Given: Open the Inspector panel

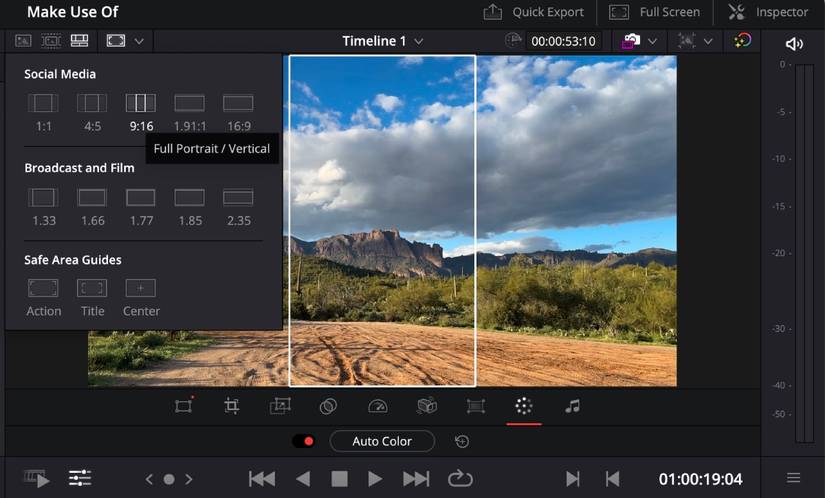Looking at the screenshot, I should (768, 12).
